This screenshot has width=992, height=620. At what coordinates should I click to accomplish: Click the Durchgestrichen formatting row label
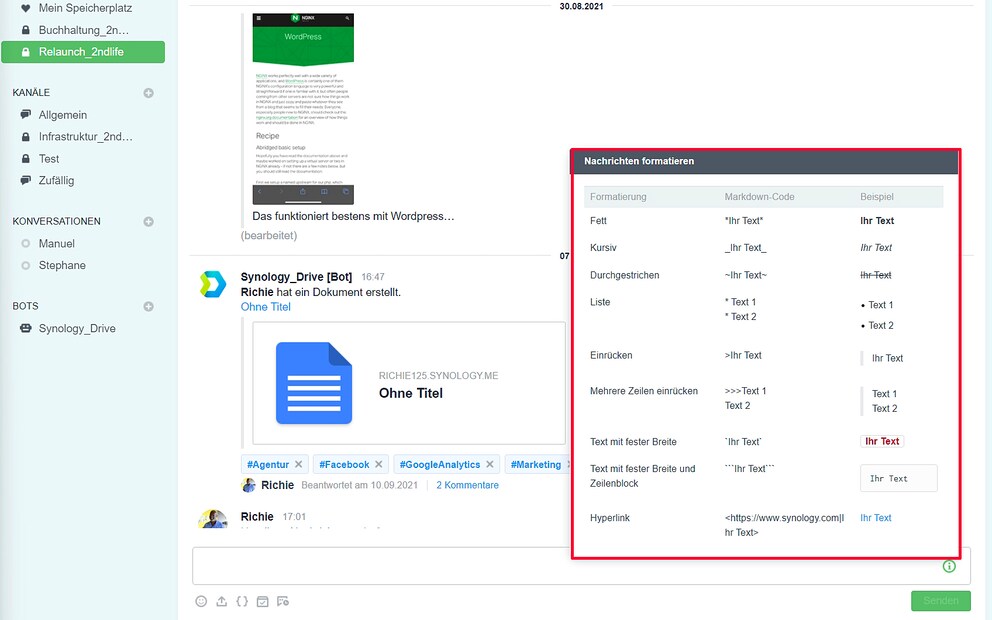pyautogui.click(x=624, y=275)
